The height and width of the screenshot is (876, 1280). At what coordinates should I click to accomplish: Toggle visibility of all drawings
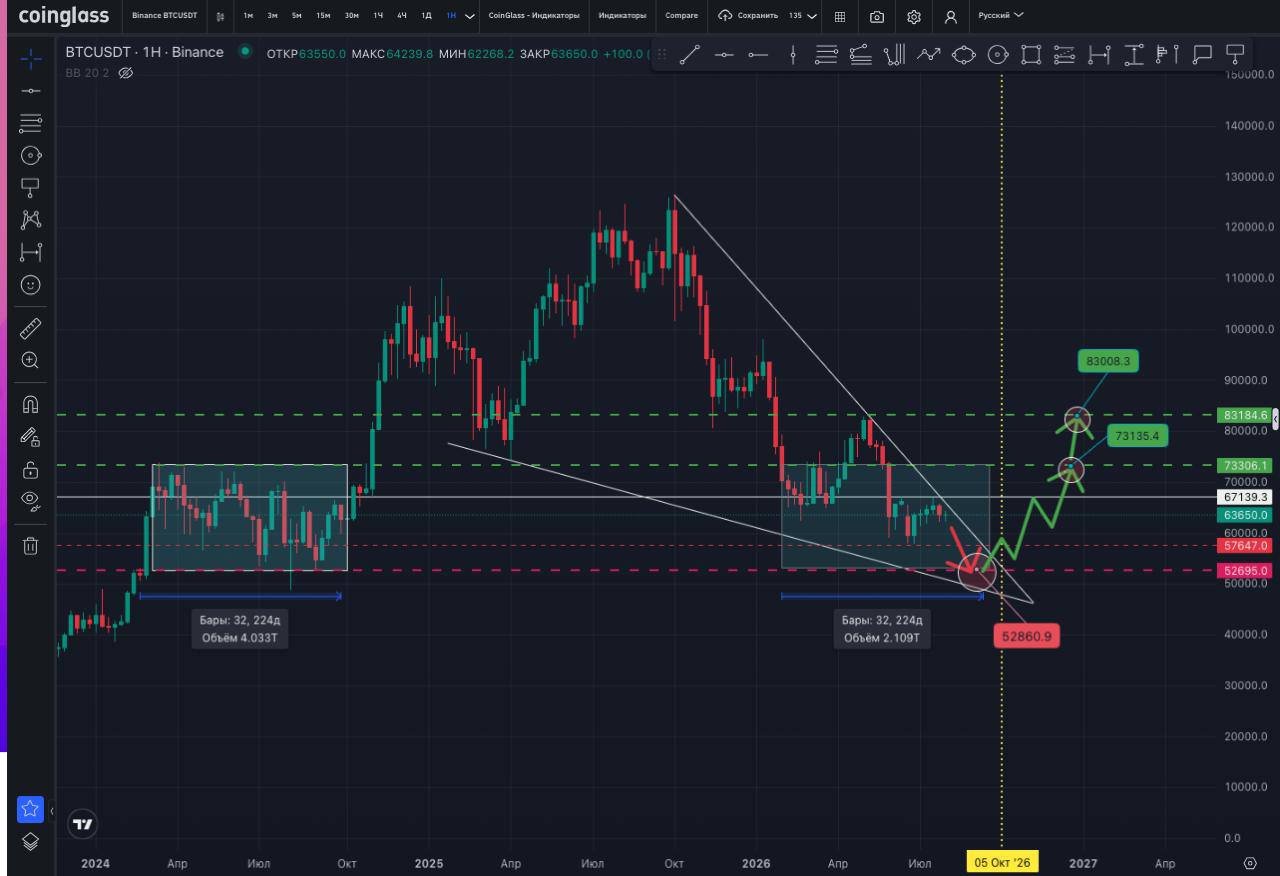(31, 500)
